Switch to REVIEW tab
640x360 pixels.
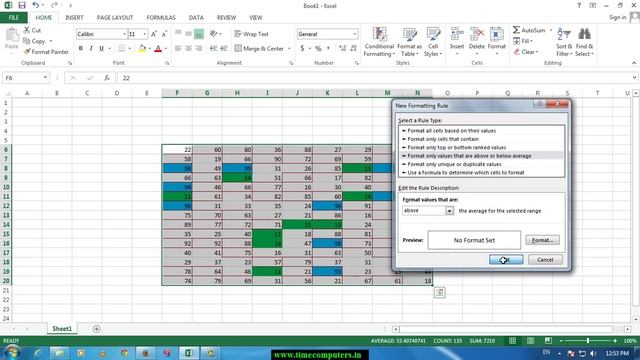click(226, 18)
